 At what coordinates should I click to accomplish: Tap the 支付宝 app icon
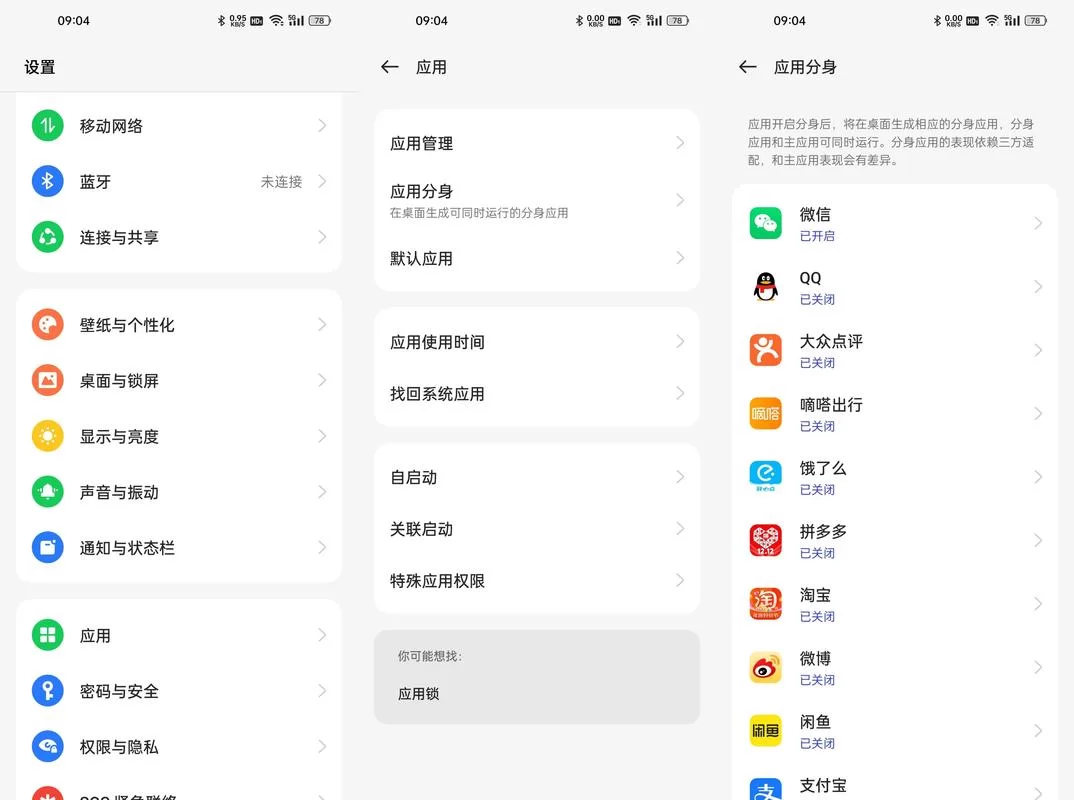click(x=766, y=789)
